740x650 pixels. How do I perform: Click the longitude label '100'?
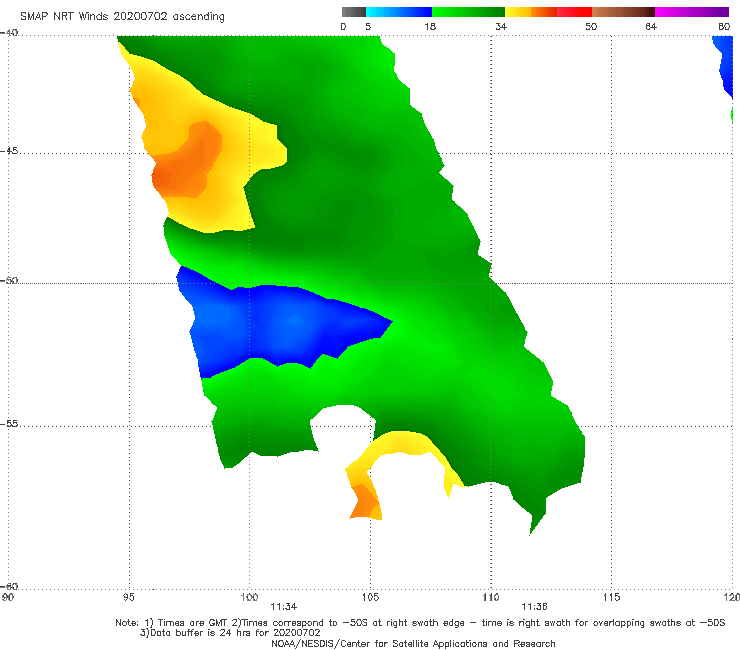(249, 597)
